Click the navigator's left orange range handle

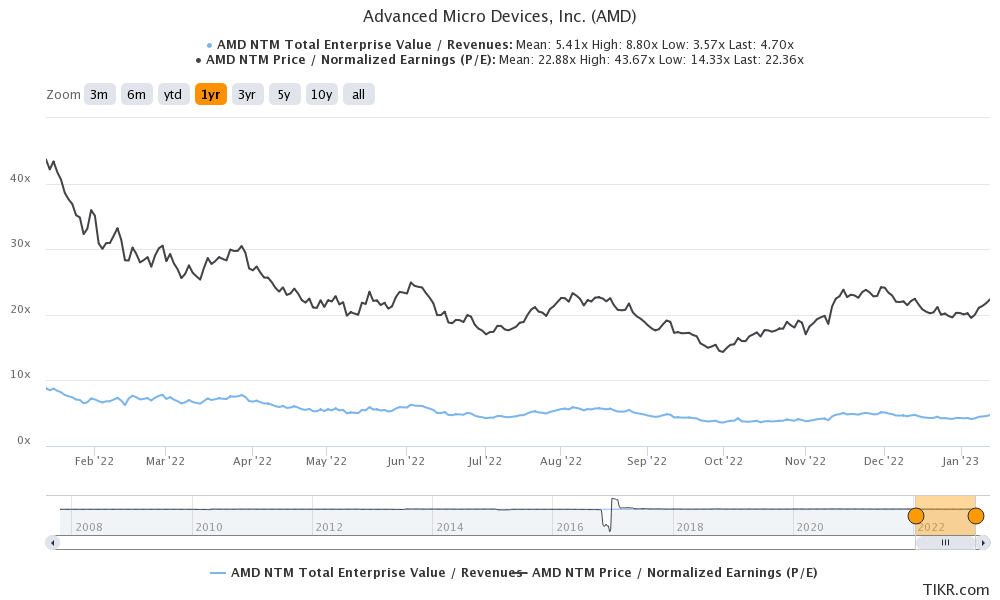click(x=916, y=515)
